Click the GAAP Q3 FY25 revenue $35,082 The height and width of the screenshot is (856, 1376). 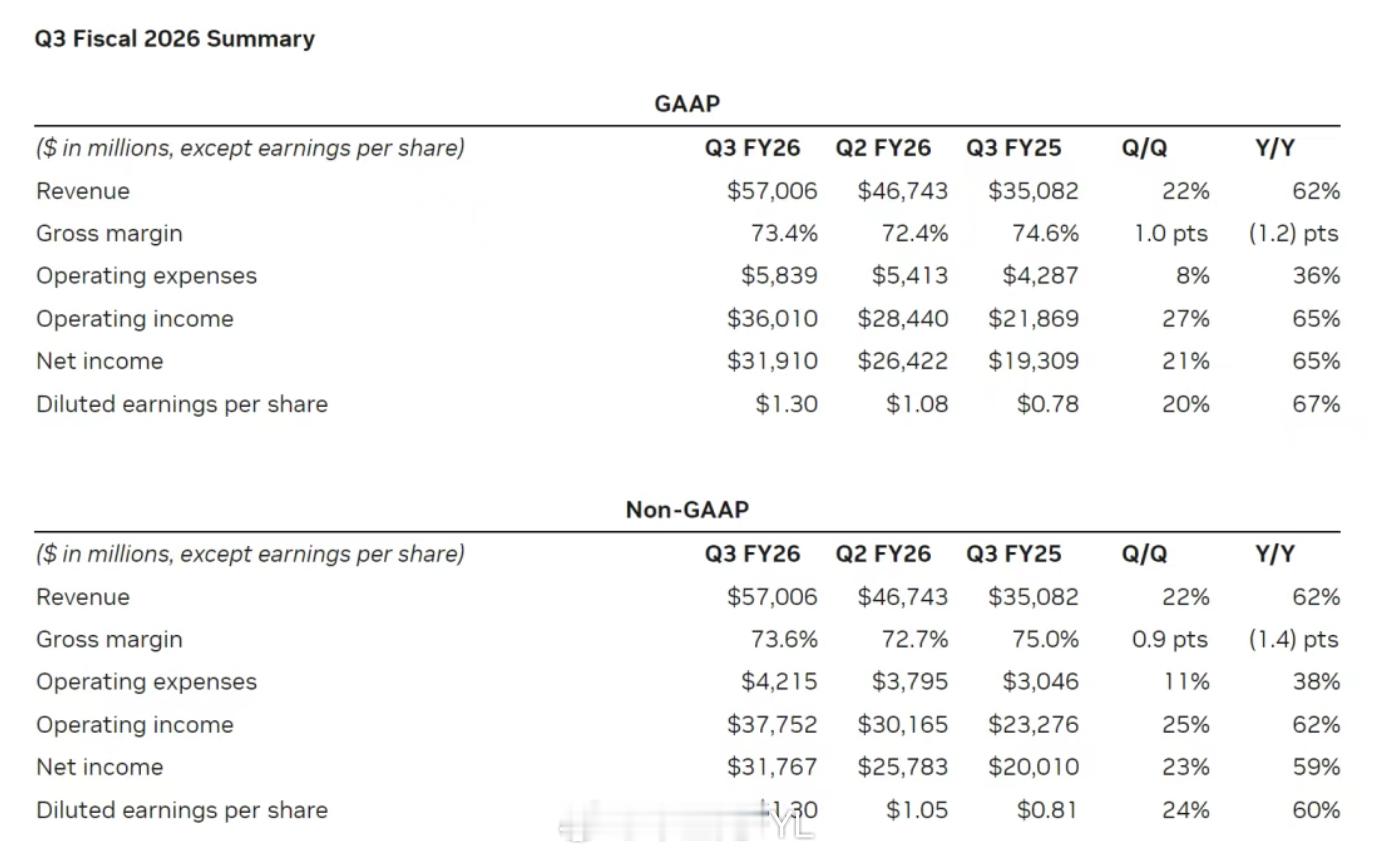click(1033, 191)
